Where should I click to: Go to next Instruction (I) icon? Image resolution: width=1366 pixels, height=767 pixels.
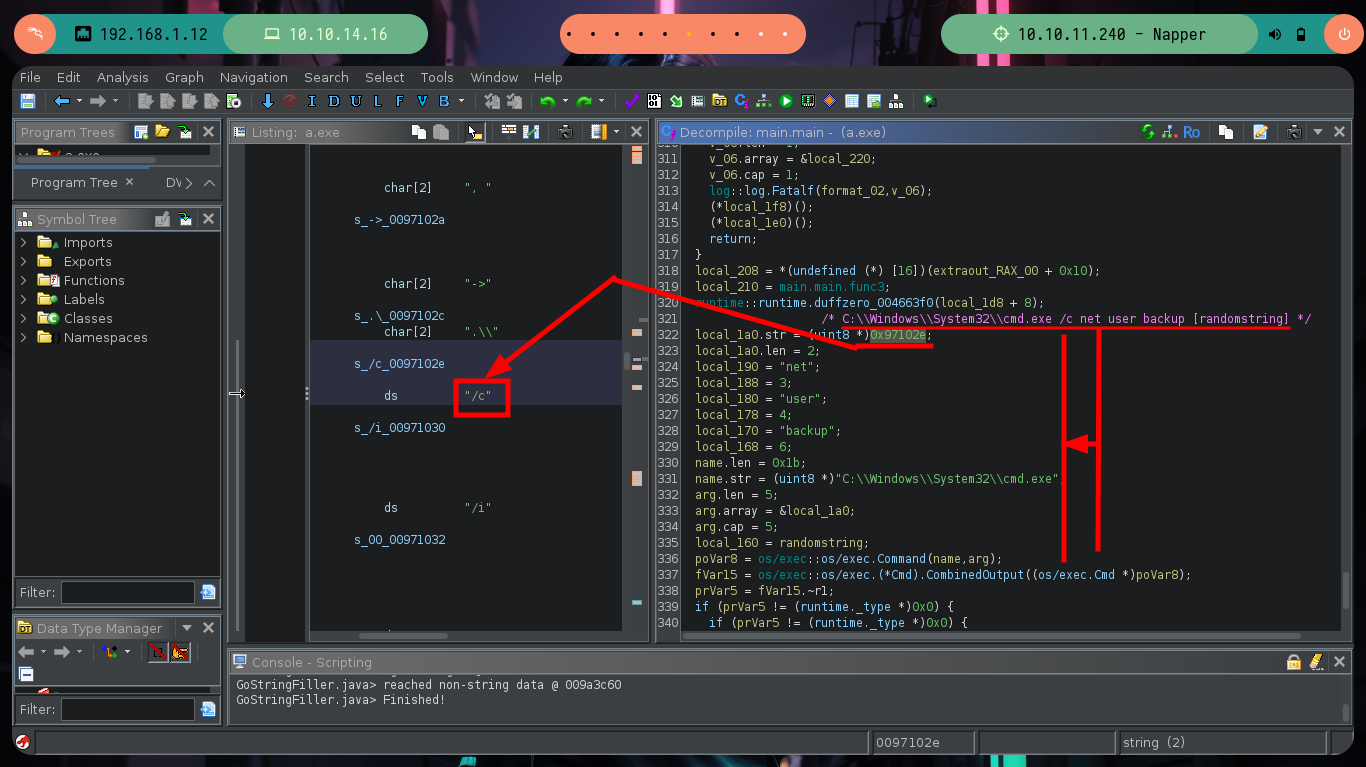[312, 101]
